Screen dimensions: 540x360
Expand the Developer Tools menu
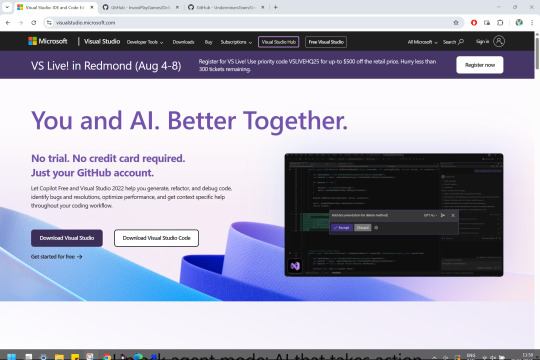point(145,42)
